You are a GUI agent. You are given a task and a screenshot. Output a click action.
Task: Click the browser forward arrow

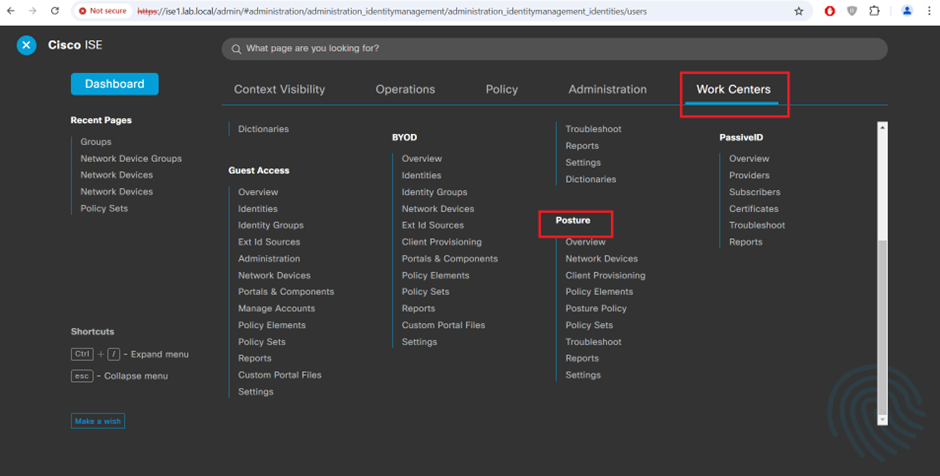32,11
